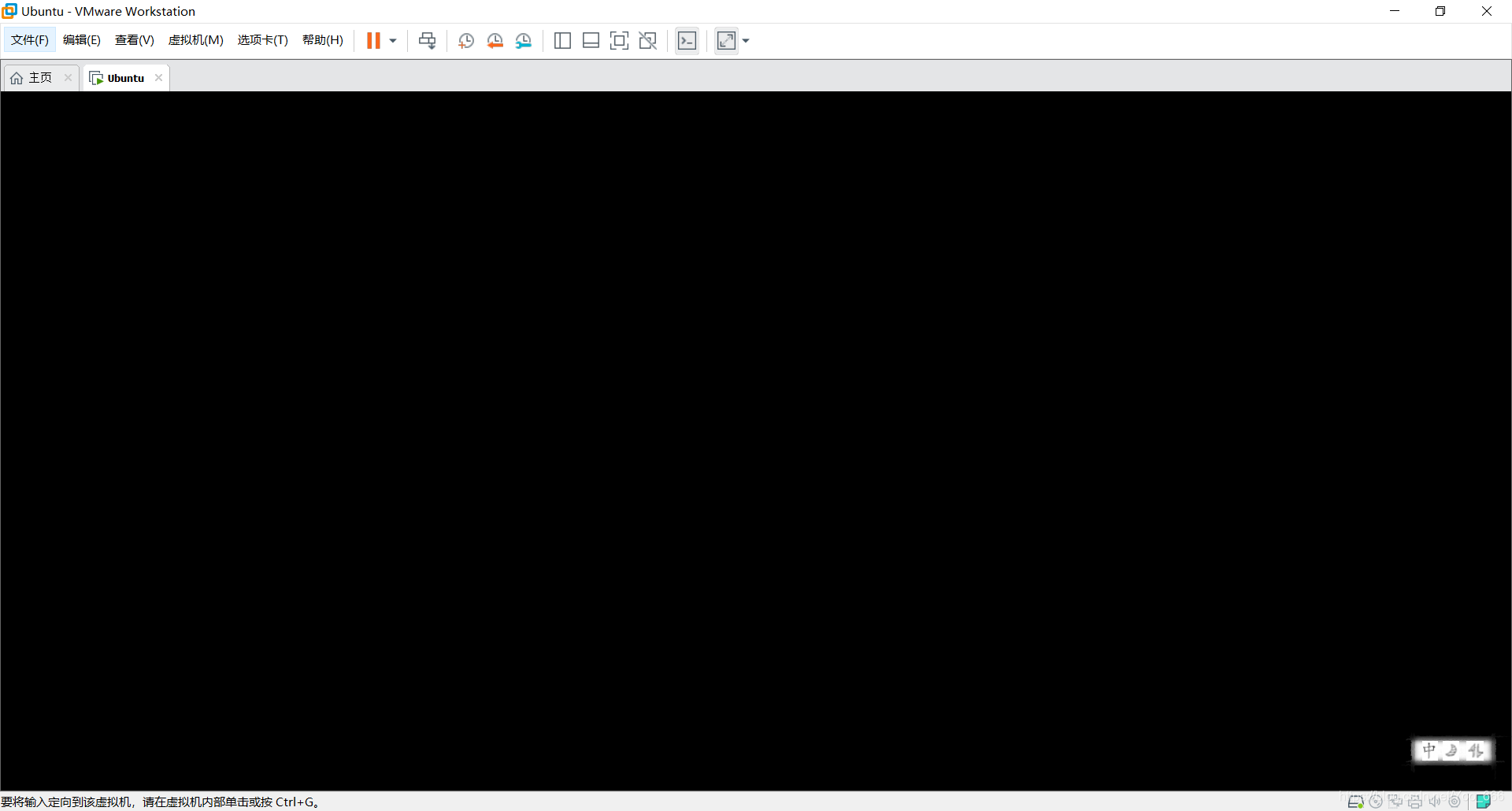The width and height of the screenshot is (1512, 811).
Task: Click the hard disk status icon
Action: (x=1355, y=802)
